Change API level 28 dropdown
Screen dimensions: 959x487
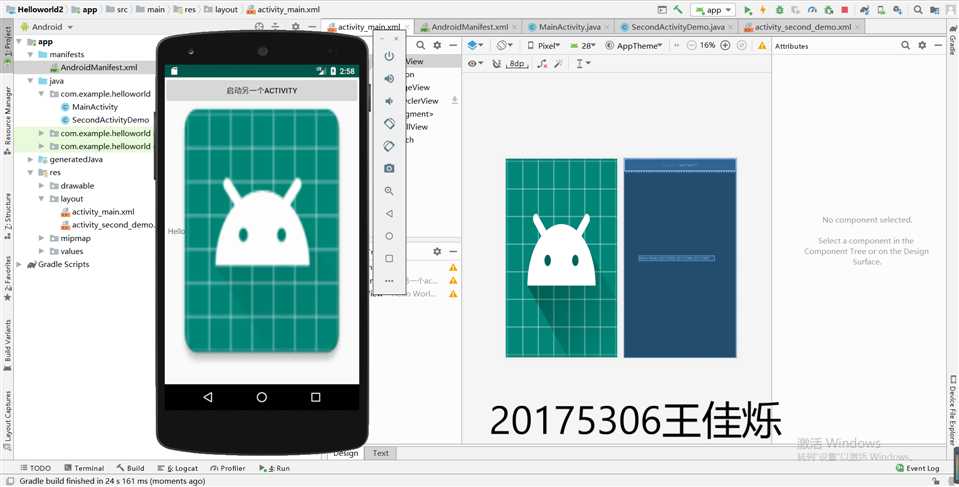pyautogui.click(x=583, y=45)
